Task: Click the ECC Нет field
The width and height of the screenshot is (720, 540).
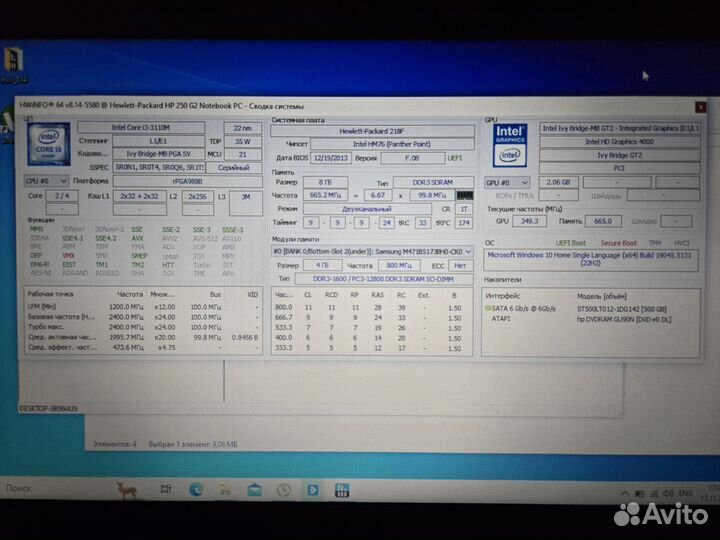Action: click(461, 265)
